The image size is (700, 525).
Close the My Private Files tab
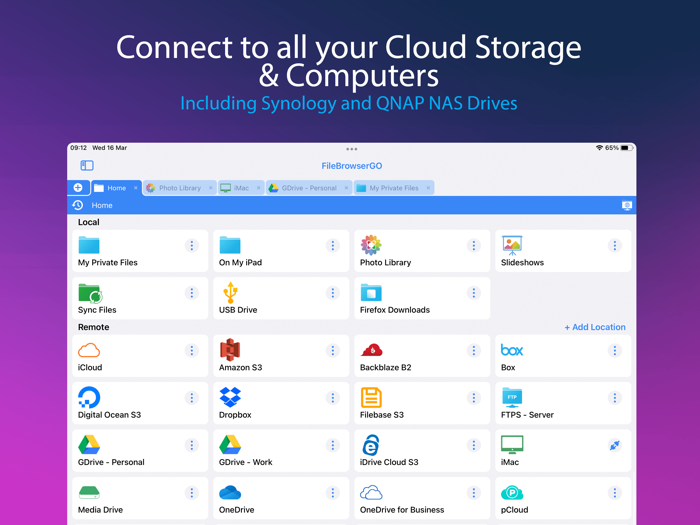tap(428, 188)
